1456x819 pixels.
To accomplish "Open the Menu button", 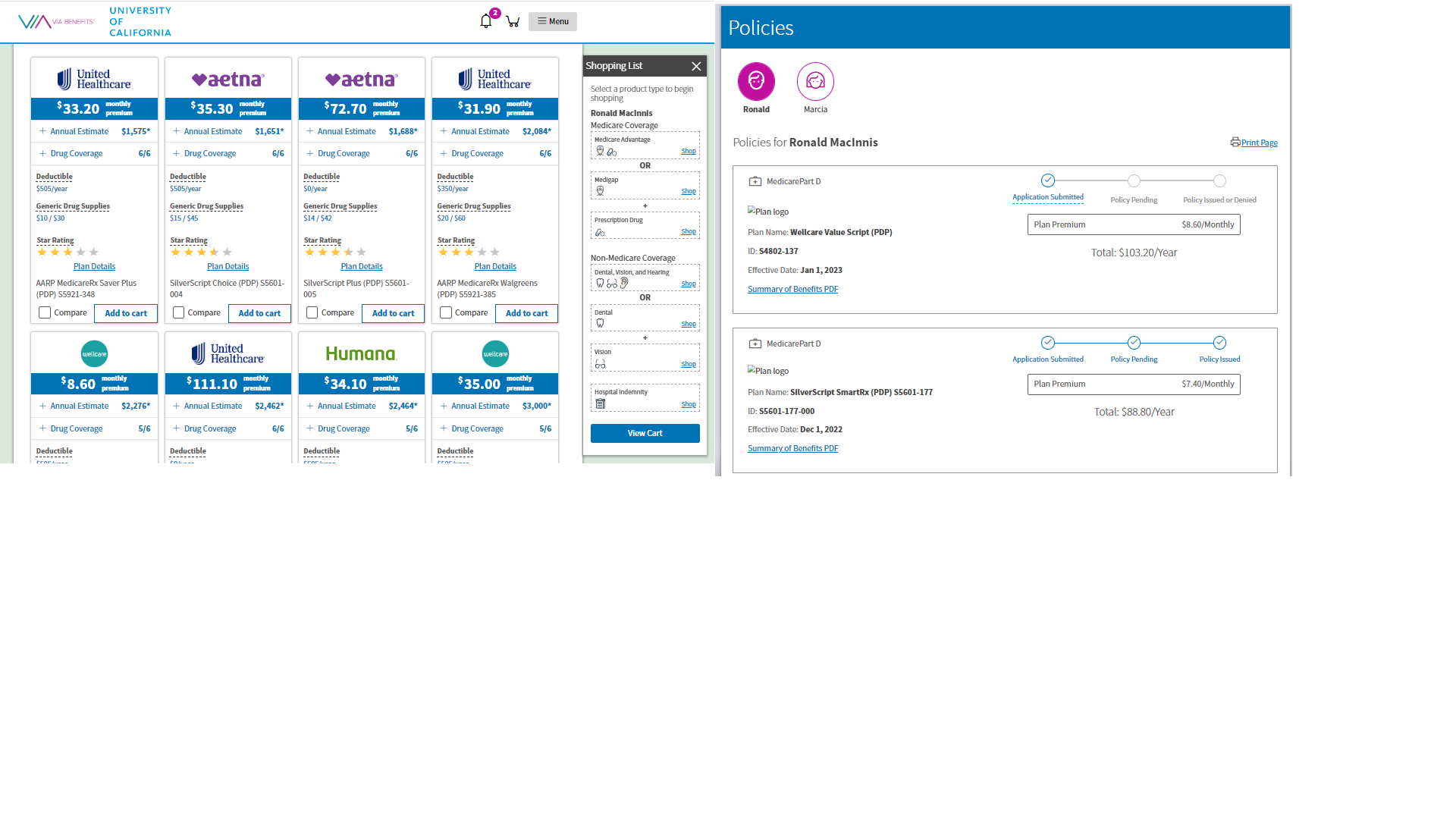I will coord(553,21).
